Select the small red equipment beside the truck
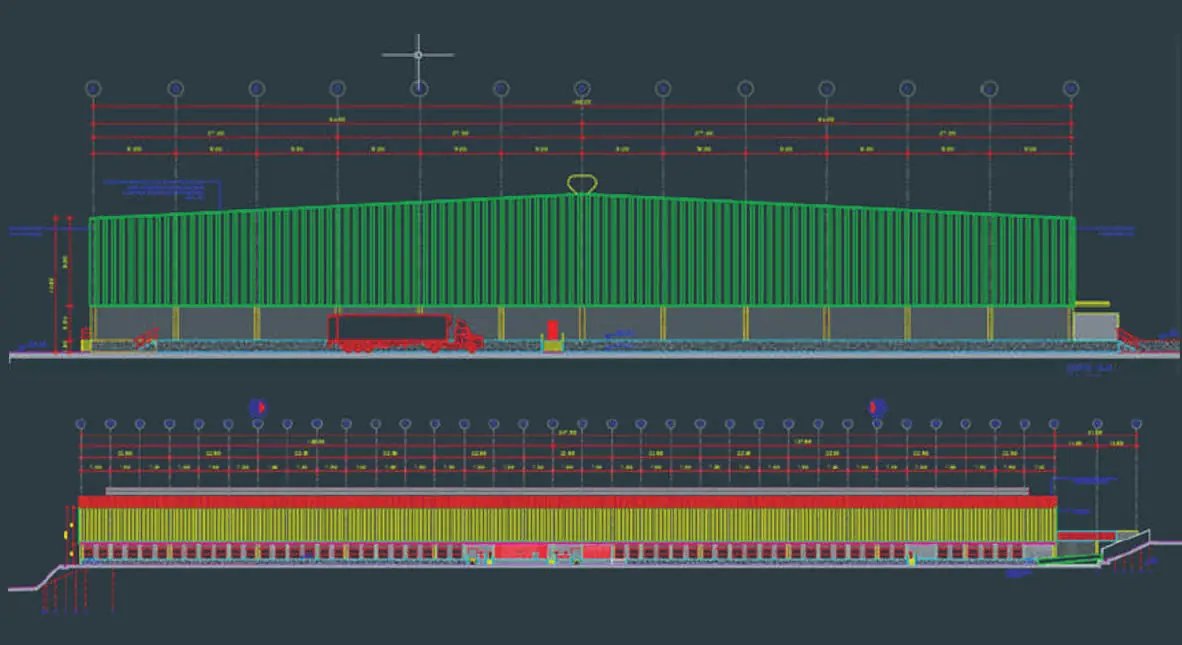Image resolution: width=1182 pixels, height=645 pixels. (552, 330)
